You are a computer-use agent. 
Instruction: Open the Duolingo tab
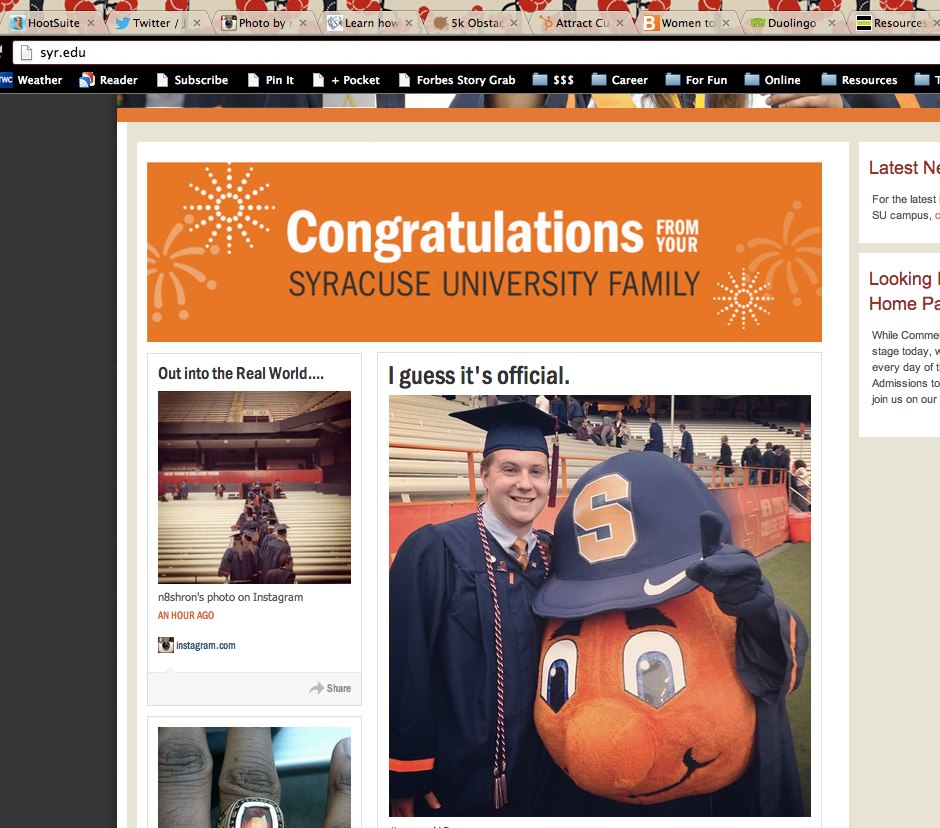[793, 23]
